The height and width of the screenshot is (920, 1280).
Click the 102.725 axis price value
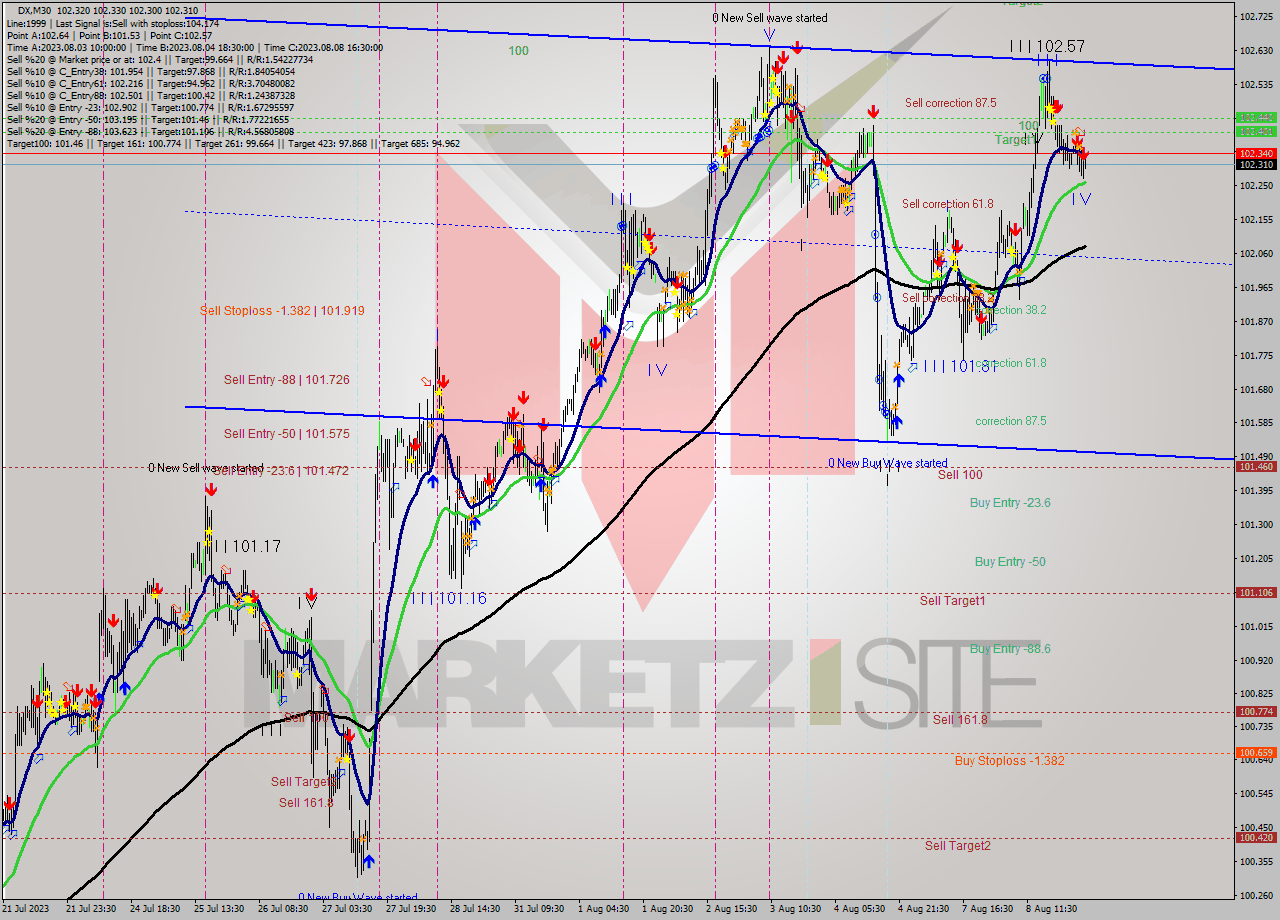click(x=1255, y=17)
